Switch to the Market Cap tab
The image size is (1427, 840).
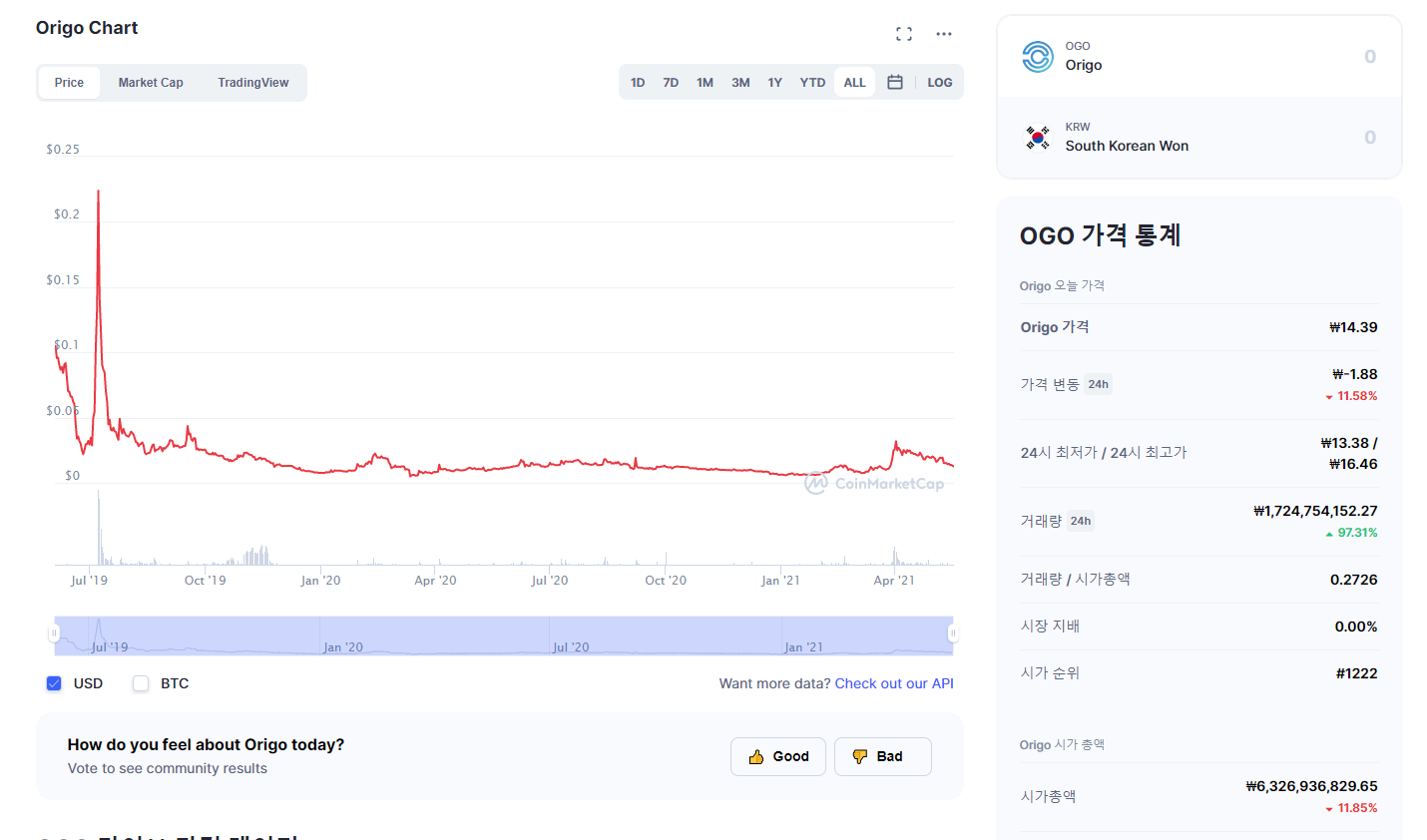151,83
